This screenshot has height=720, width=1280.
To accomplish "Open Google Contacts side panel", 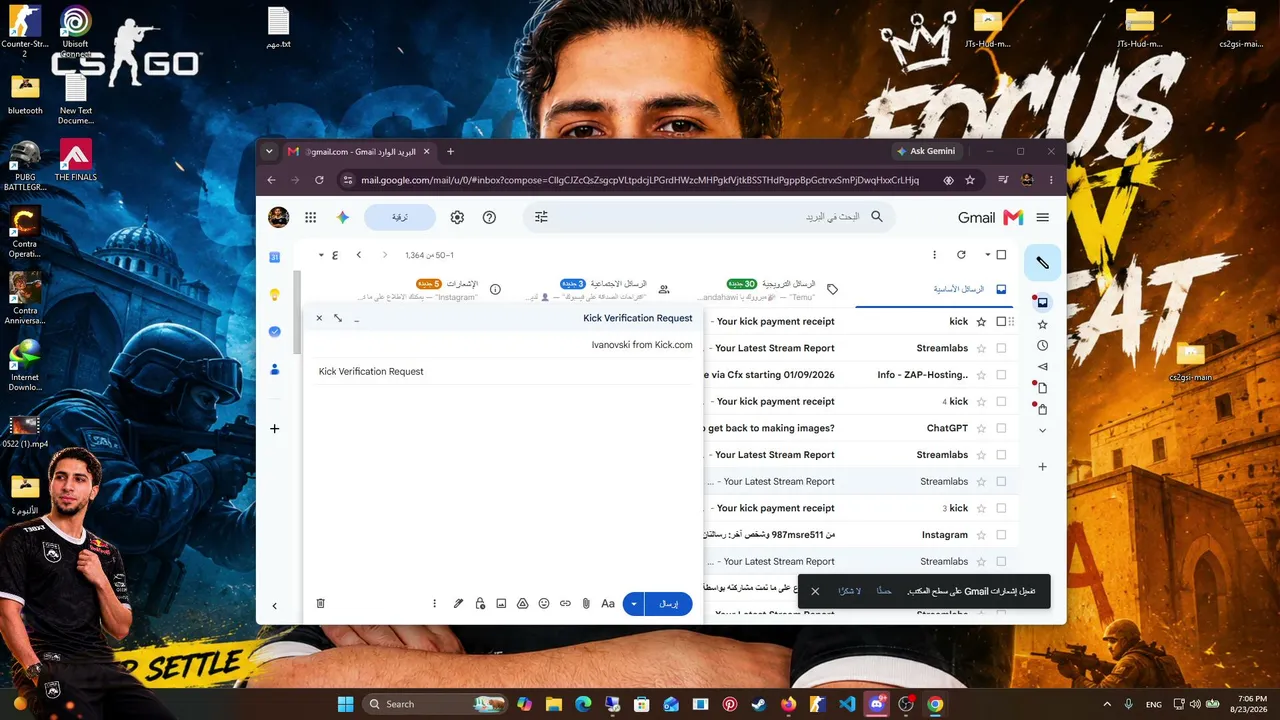I will [x=275, y=369].
